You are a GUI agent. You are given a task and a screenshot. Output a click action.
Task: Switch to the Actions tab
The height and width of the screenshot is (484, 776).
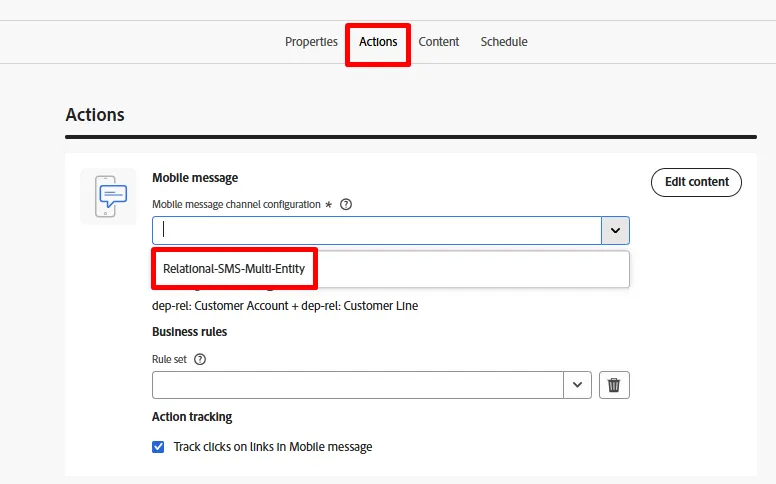click(378, 42)
